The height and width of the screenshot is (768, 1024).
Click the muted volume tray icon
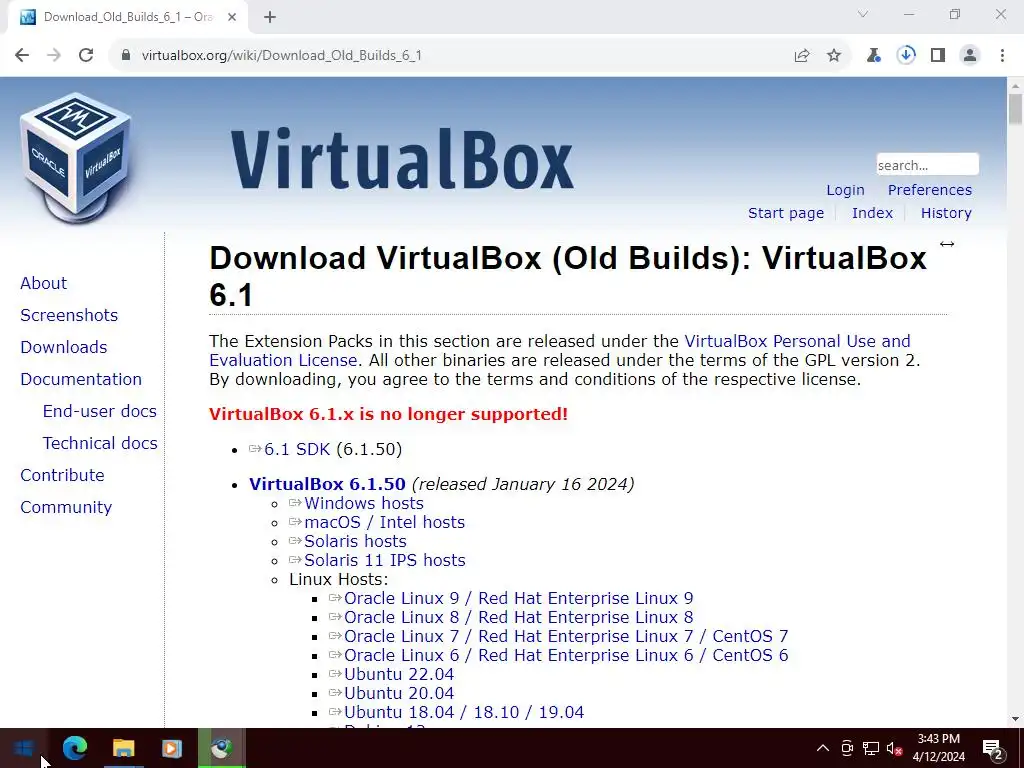pyautogui.click(x=894, y=748)
